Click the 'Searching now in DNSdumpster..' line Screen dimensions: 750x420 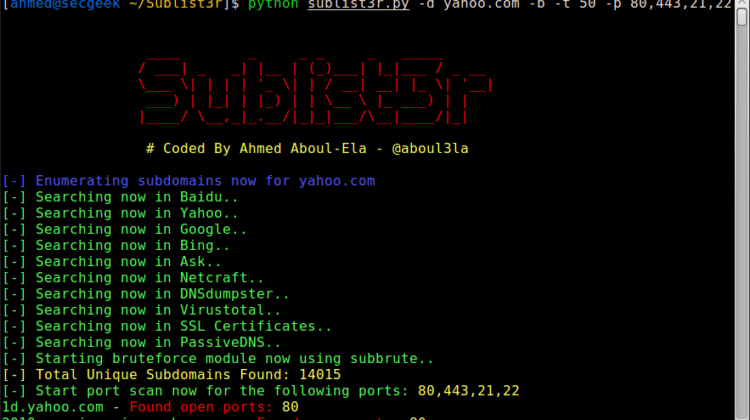(146, 294)
